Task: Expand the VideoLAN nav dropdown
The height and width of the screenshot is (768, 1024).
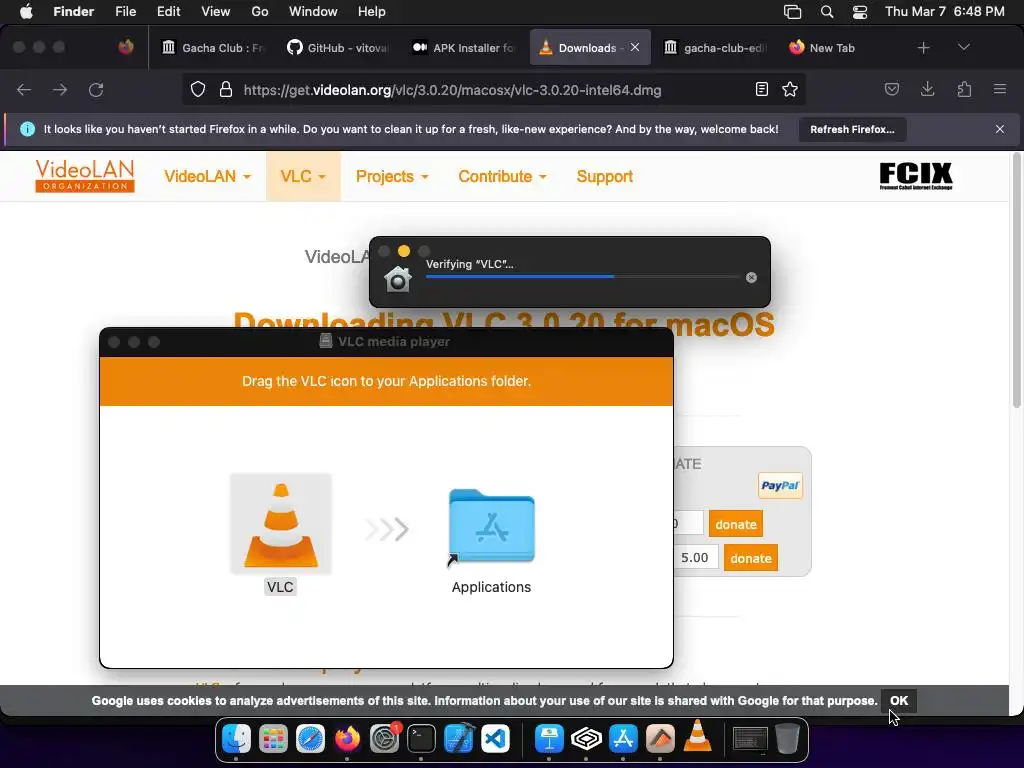Action: click(x=207, y=176)
